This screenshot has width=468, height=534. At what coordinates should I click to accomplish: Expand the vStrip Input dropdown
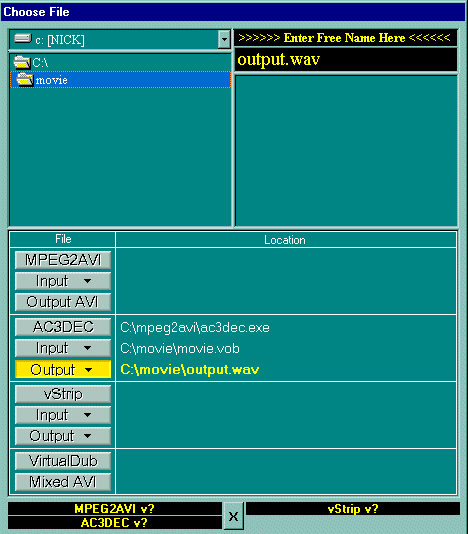[x=63, y=415]
